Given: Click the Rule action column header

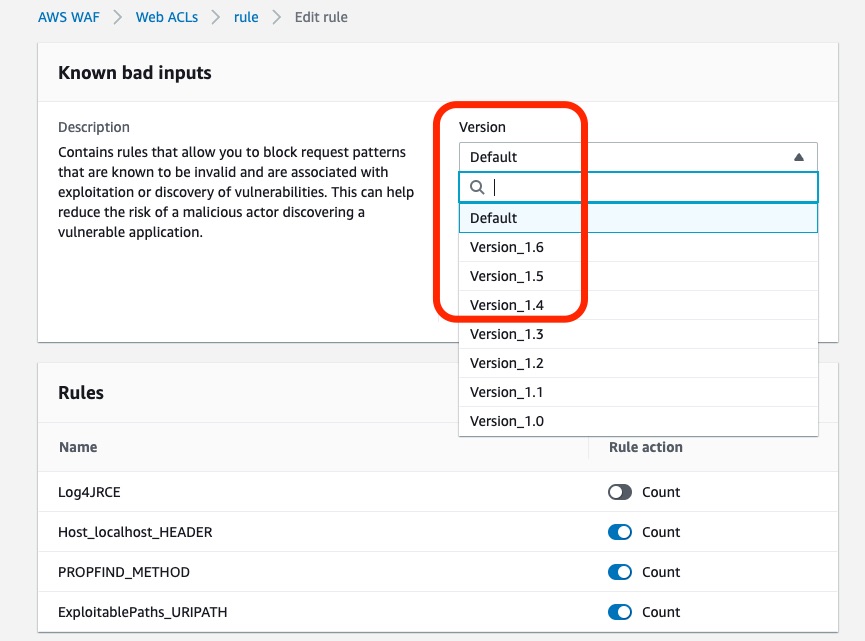Looking at the screenshot, I should [x=645, y=447].
